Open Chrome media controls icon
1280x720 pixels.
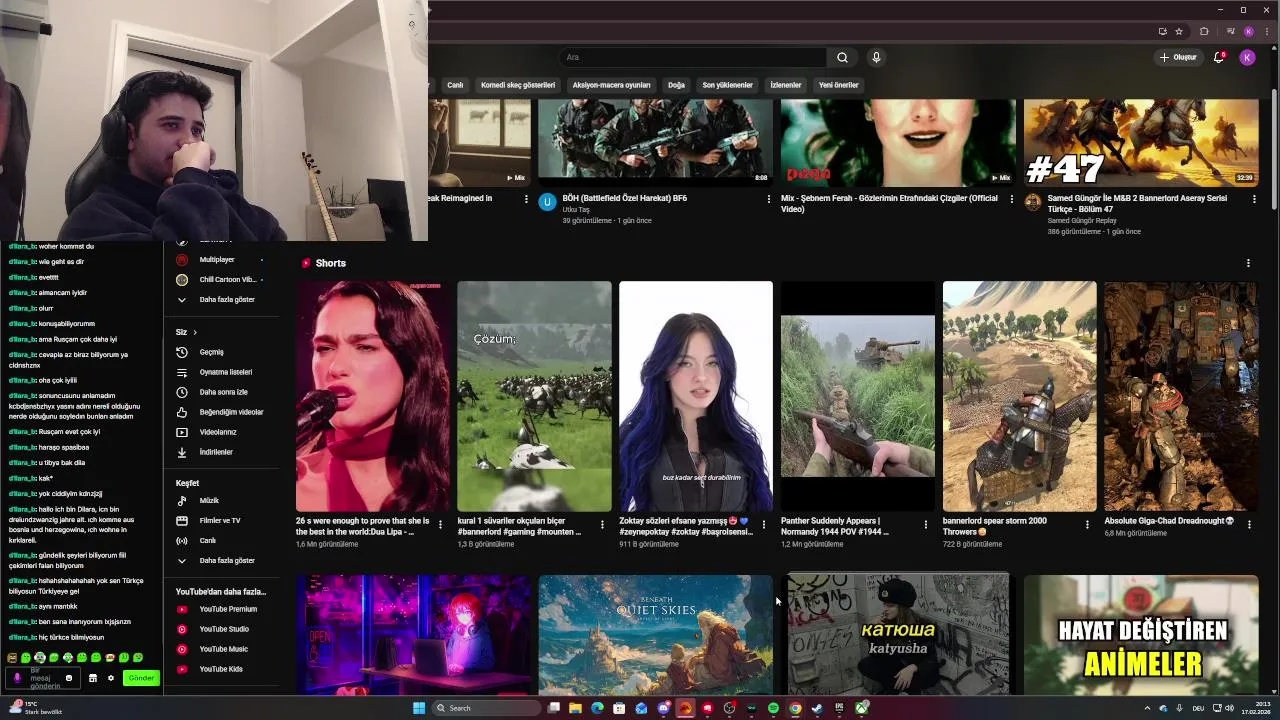pos(1229,31)
